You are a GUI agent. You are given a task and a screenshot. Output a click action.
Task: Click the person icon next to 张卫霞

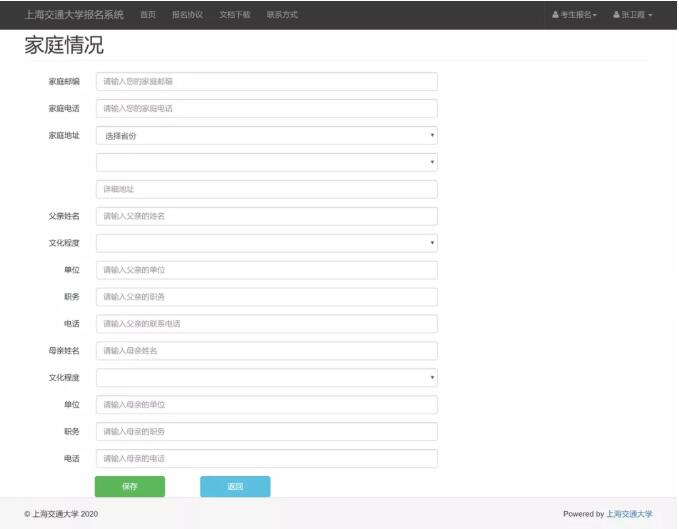click(x=616, y=15)
